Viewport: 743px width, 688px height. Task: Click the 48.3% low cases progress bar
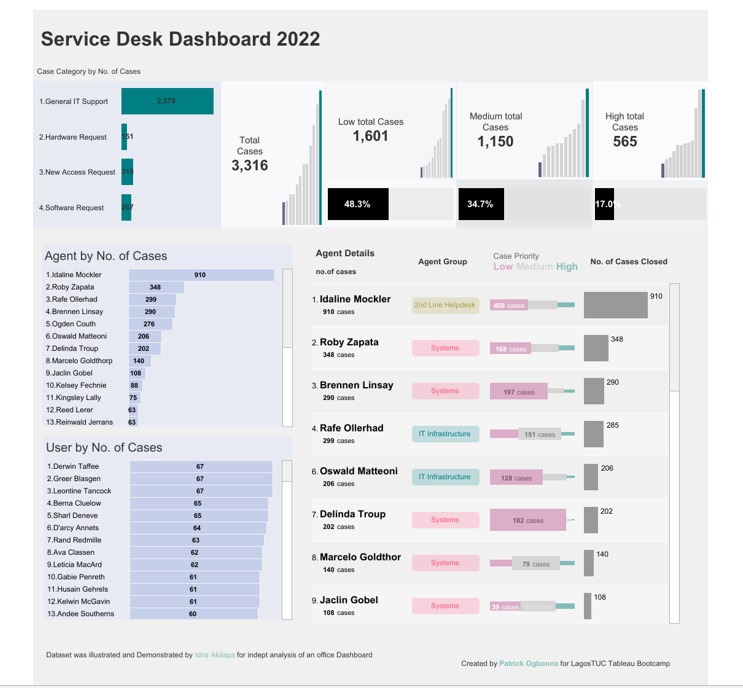click(x=358, y=204)
